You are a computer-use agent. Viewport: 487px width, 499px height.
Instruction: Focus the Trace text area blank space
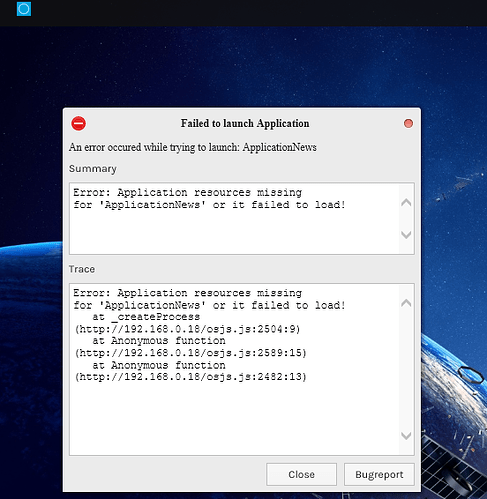tap(234, 417)
